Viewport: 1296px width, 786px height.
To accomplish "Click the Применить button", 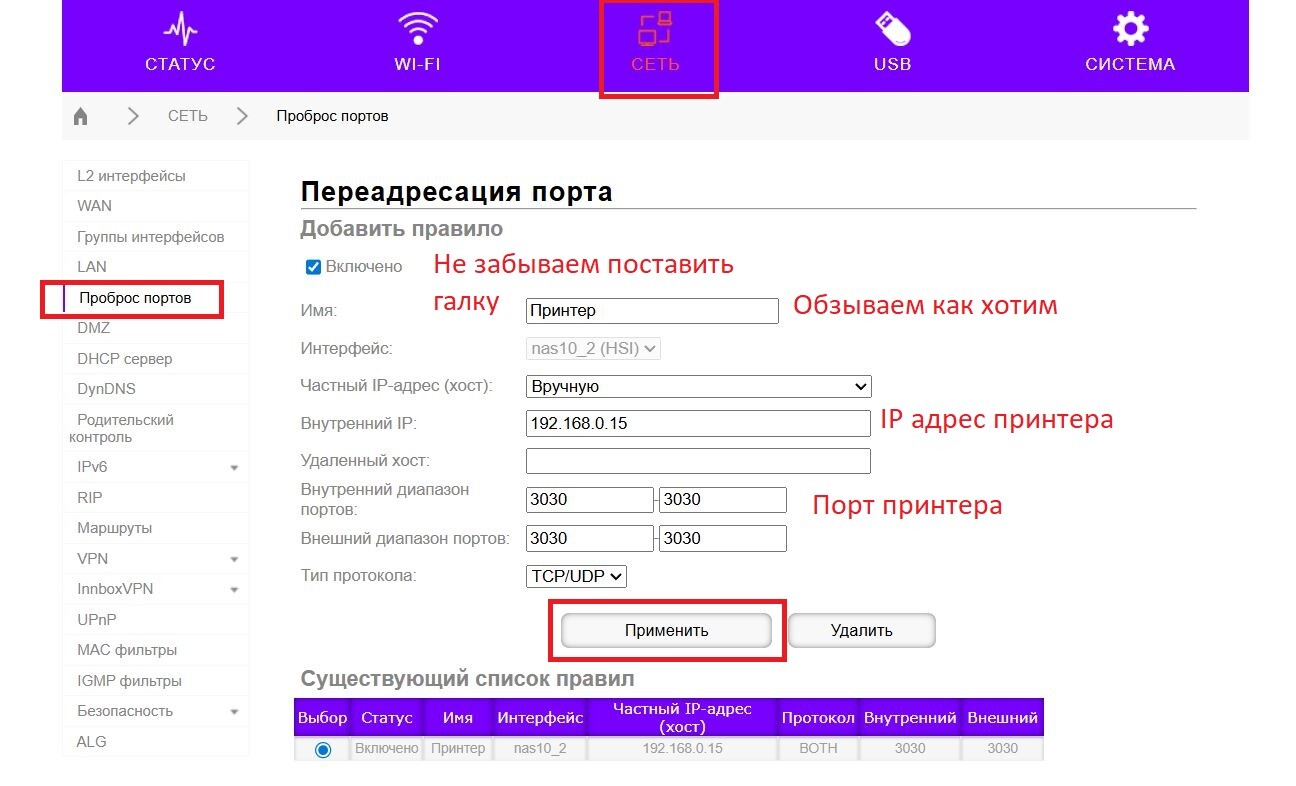I will [x=666, y=630].
